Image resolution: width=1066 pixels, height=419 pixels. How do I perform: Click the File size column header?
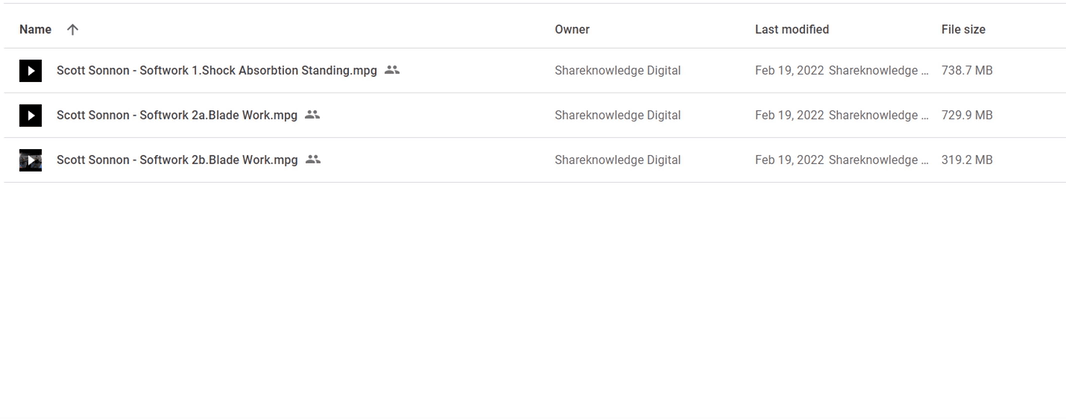coord(963,30)
